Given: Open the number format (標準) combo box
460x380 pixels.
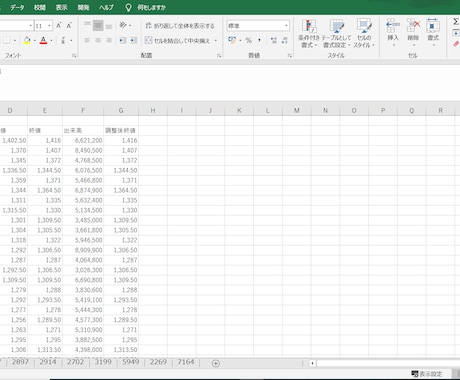Looking at the screenshot, I should pyautogui.click(x=258, y=26).
